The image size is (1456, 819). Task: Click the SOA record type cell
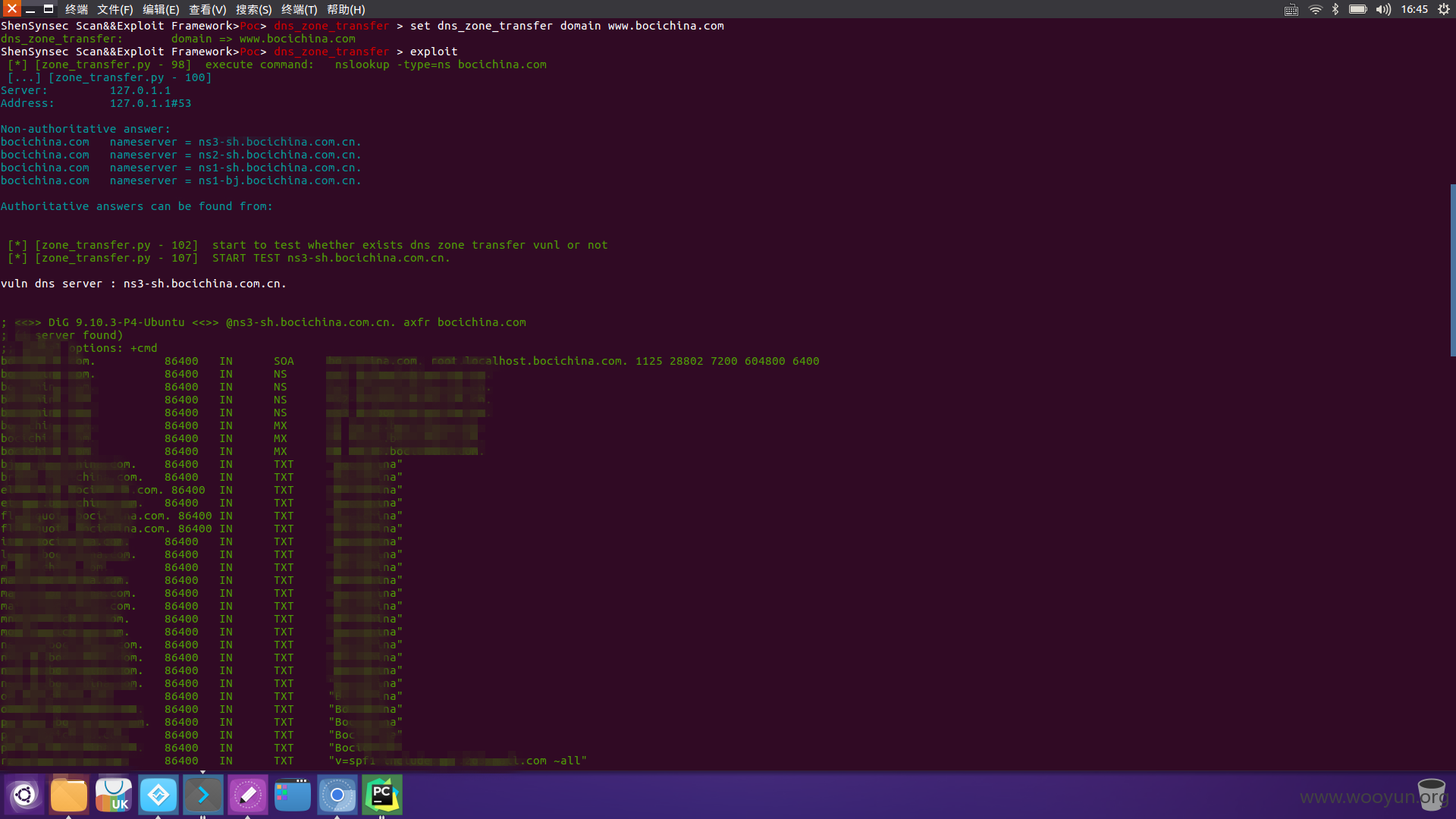click(x=284, y=361)
